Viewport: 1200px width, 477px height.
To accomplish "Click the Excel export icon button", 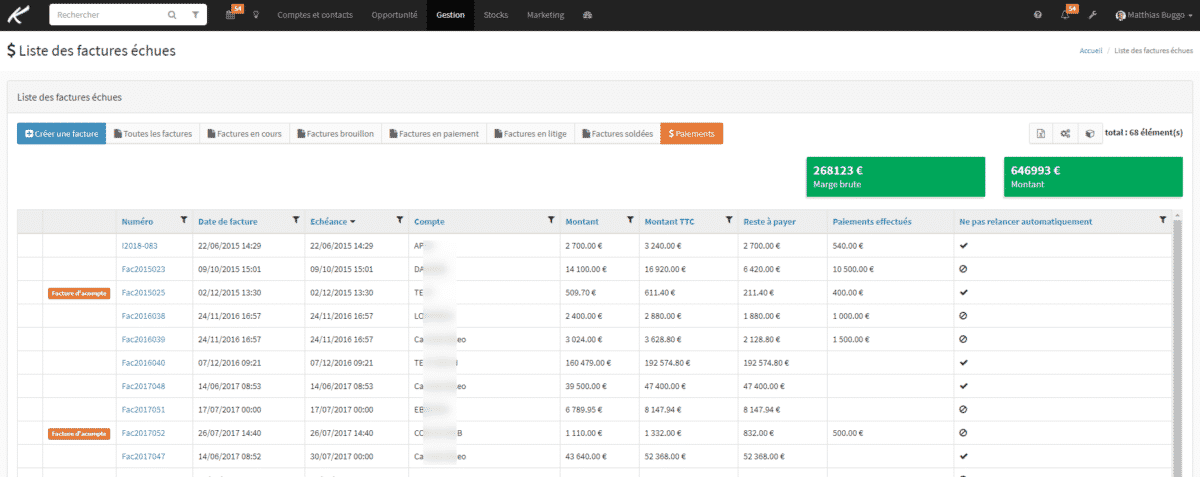I will click(x=1041, y=133).
